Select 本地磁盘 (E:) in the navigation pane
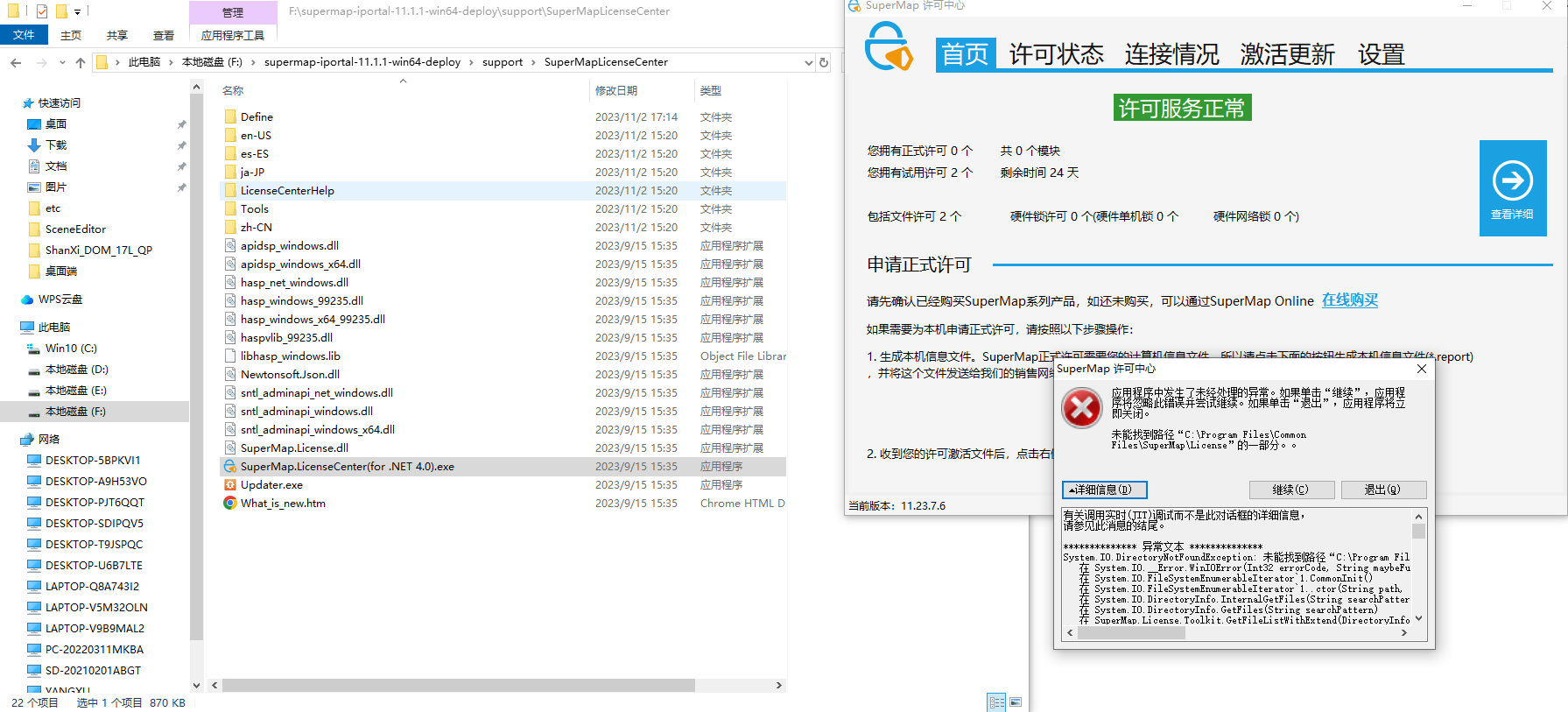The image size is (1568, 712). pyautogui.click(x=76, y=391)
